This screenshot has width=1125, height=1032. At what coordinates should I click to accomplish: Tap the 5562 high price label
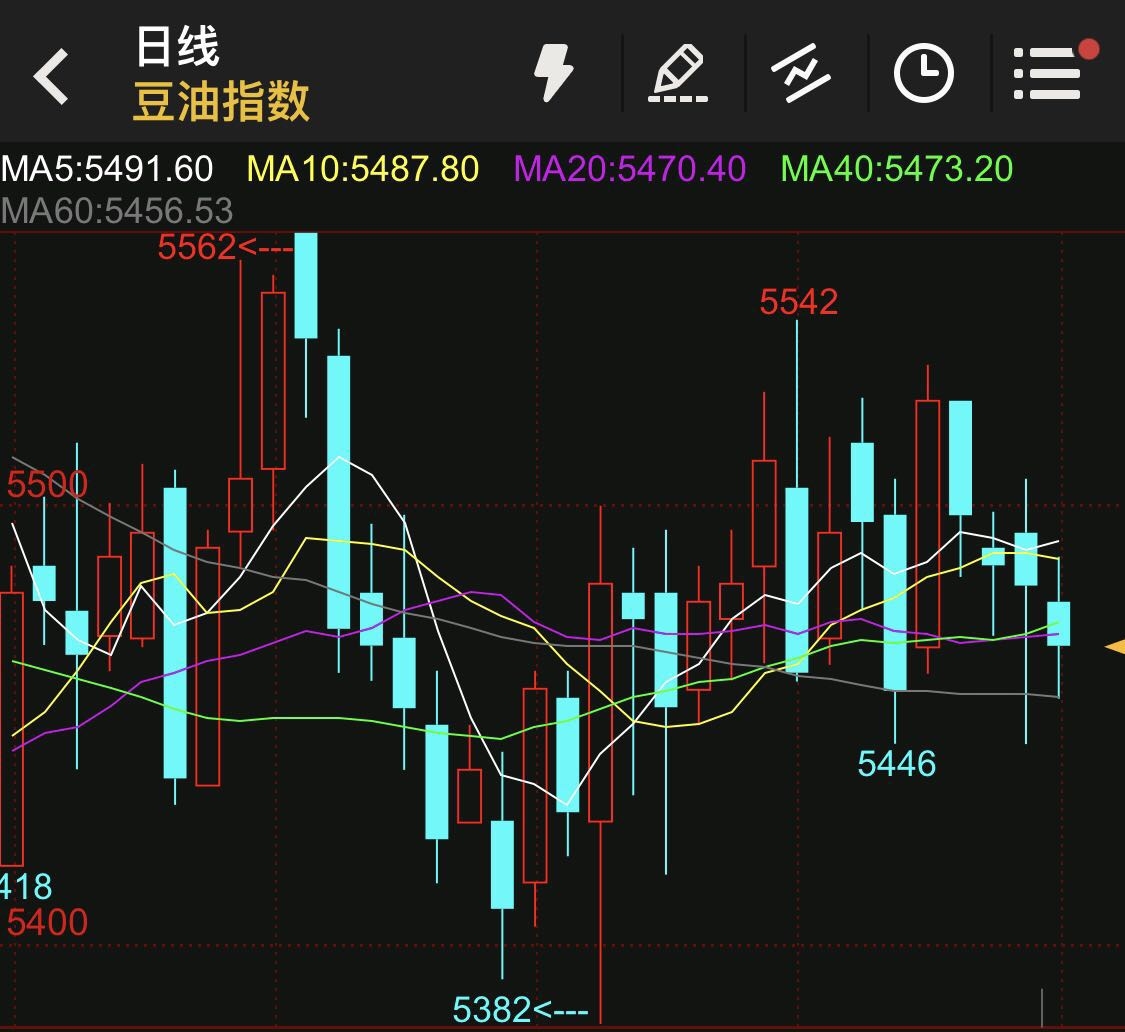[197, 248]
